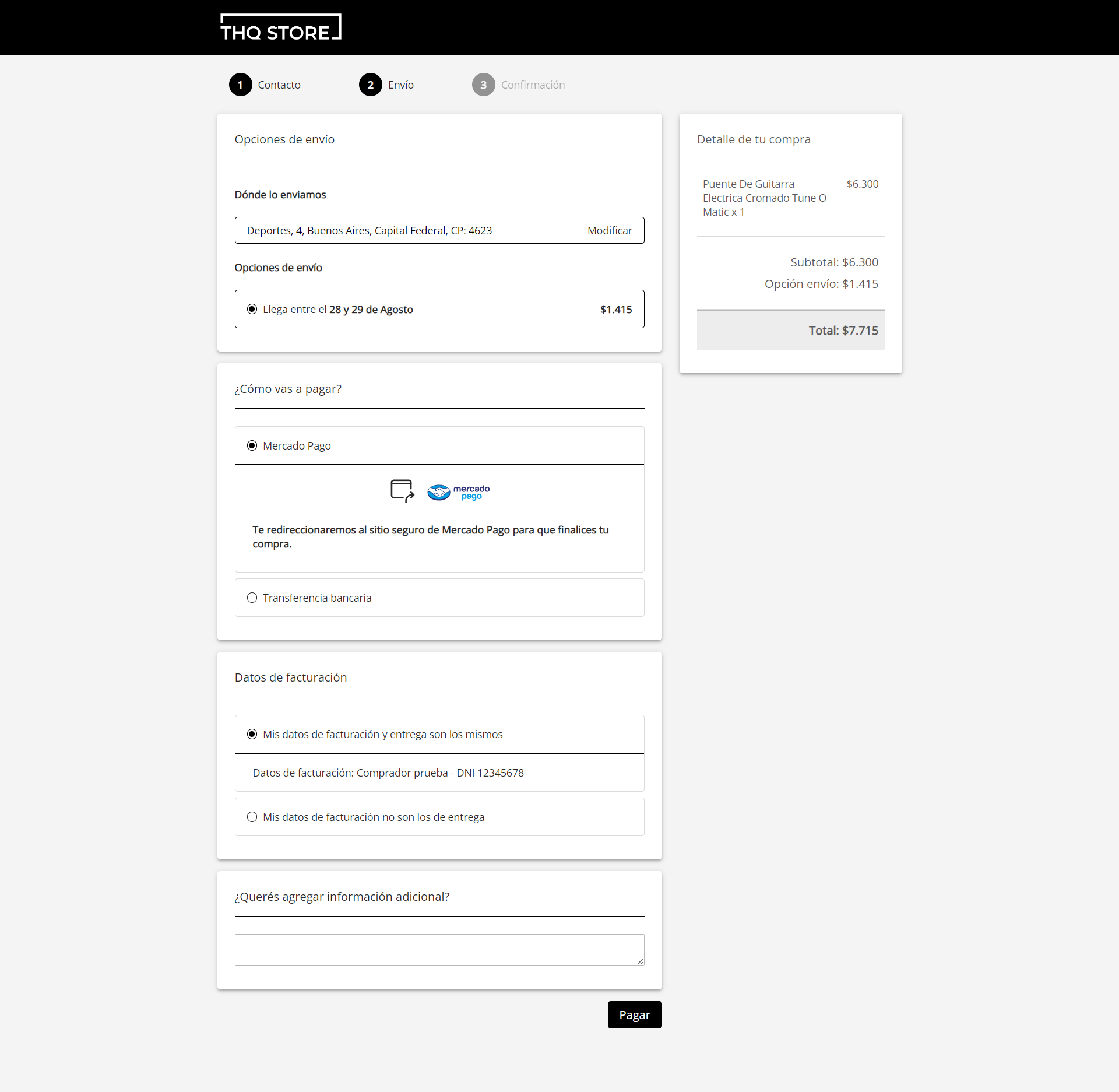Go to the Envío step label

point(401,85)
